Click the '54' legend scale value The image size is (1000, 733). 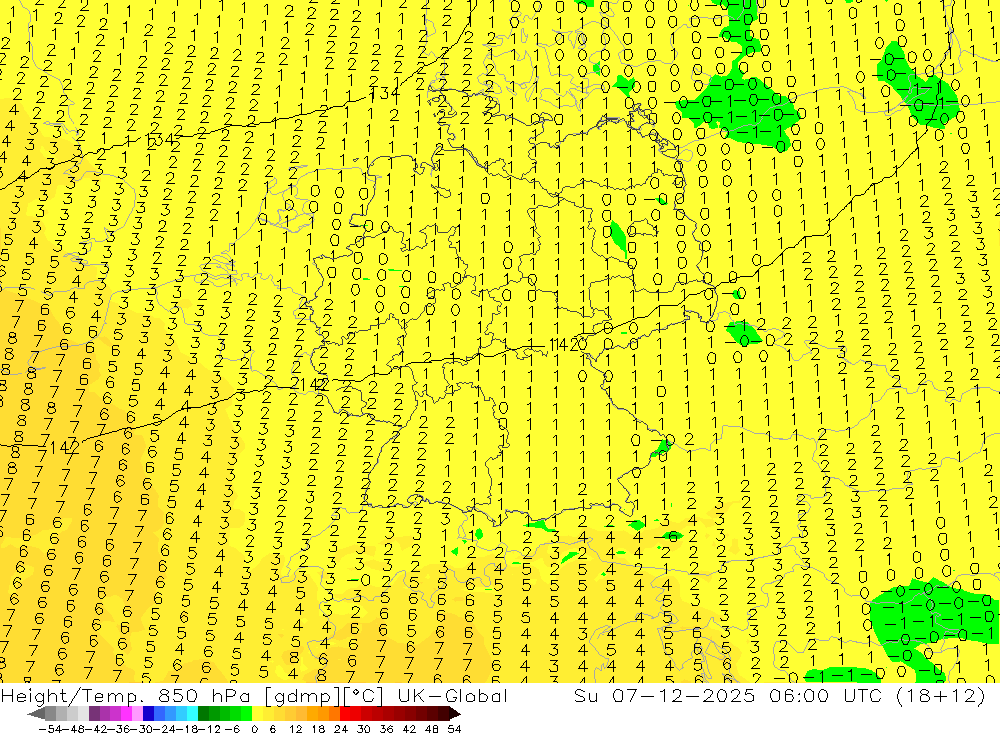[x=454, y=729]
